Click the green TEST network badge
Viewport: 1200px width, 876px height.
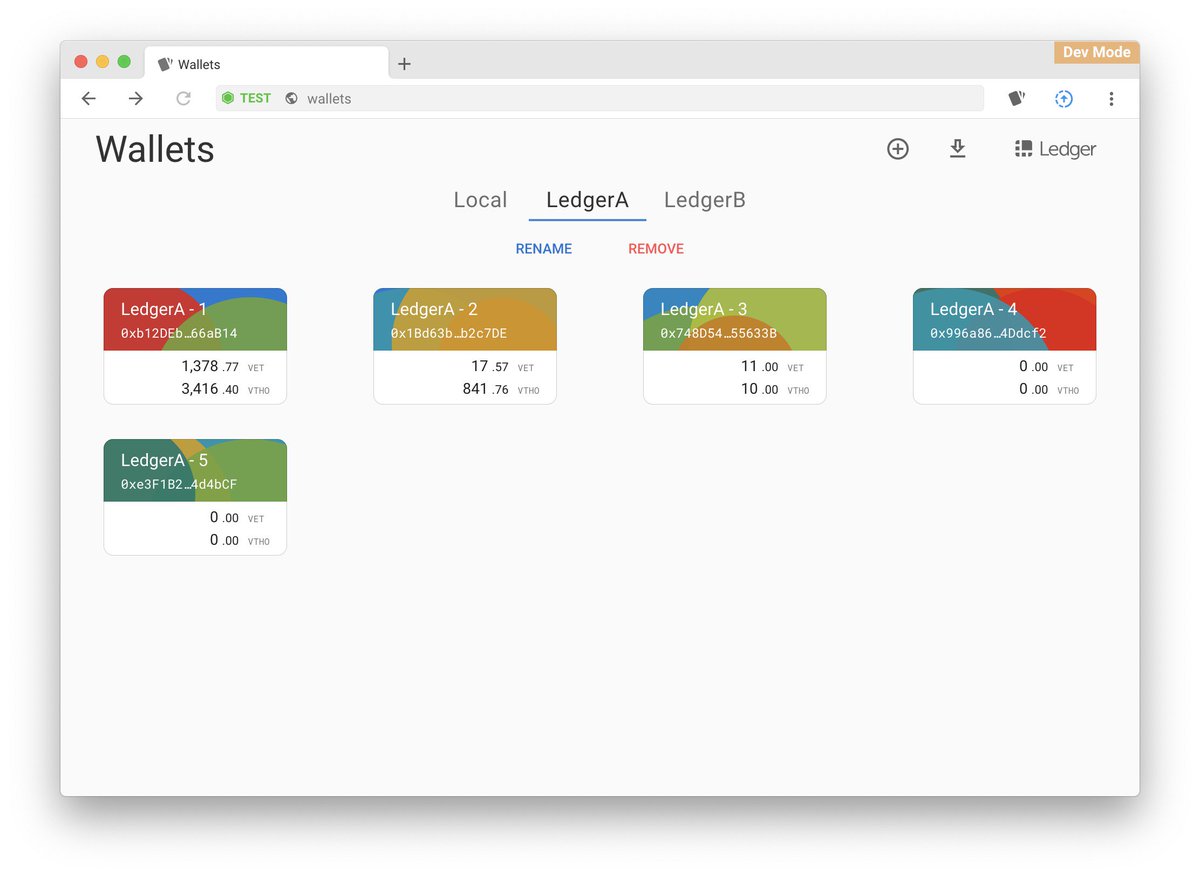[x=246, y=98]
